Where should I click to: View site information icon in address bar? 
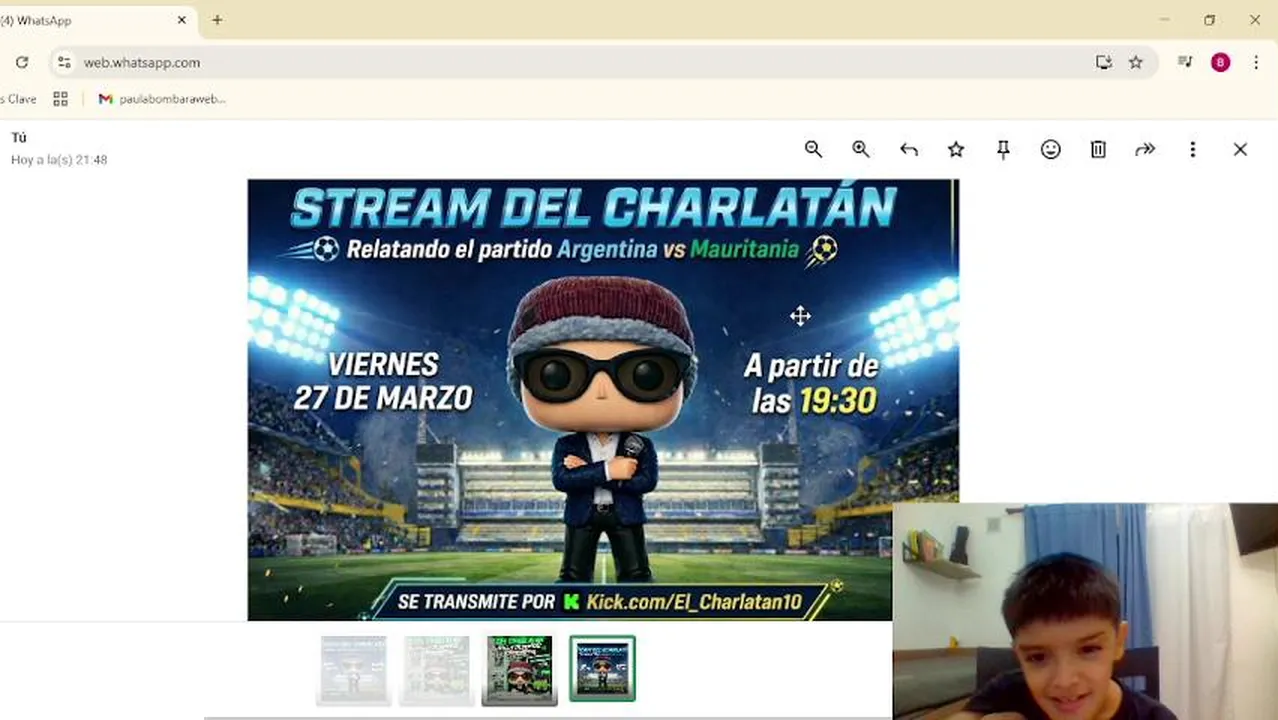(x=64, y=62)
